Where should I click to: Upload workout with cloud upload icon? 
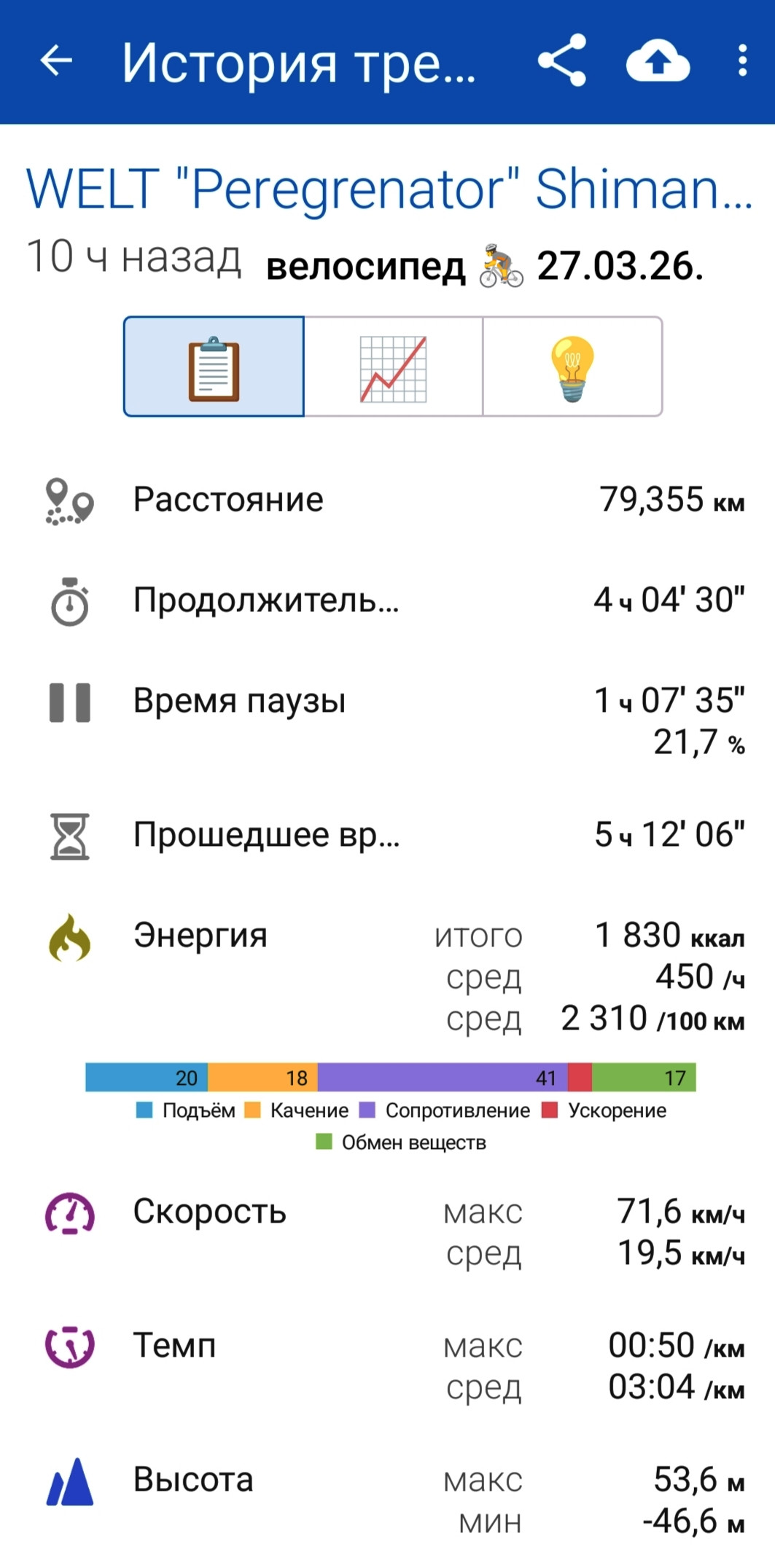(x=658, y=61)
